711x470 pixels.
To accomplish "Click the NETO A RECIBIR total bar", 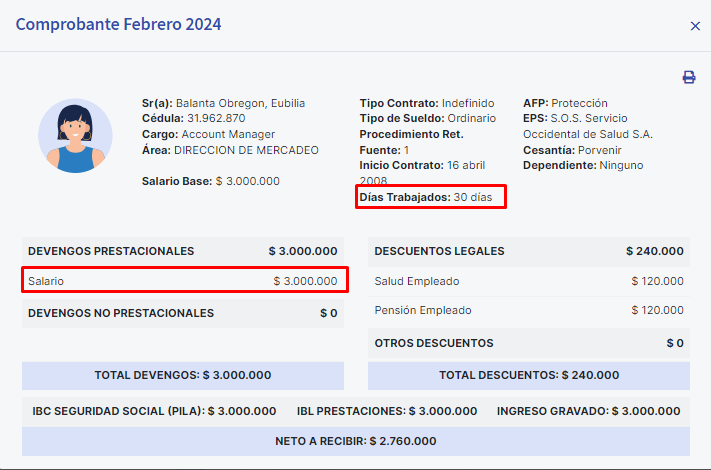I will 356,441.
